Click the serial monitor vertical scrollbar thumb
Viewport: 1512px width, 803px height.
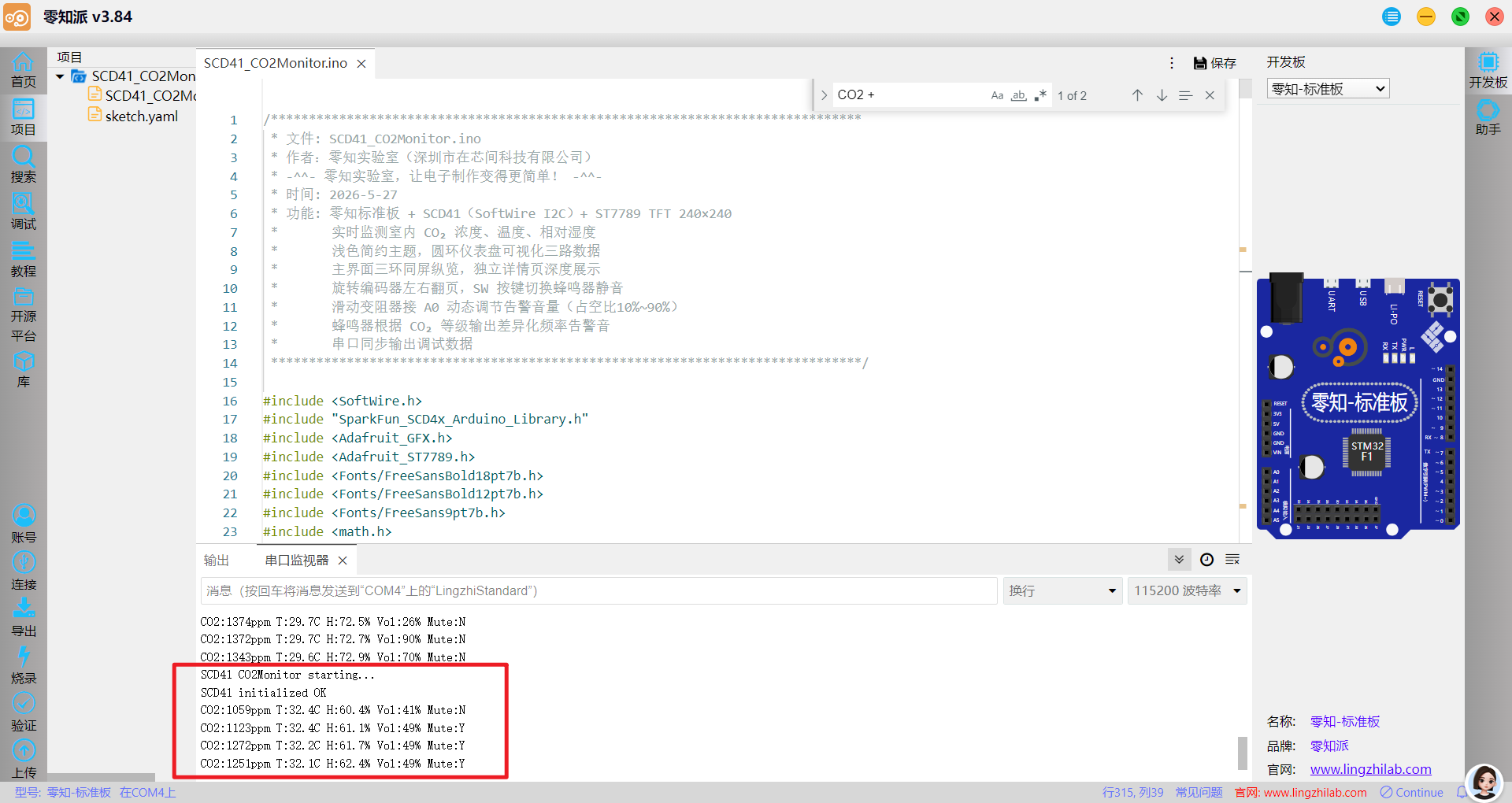pos(1243,753)
